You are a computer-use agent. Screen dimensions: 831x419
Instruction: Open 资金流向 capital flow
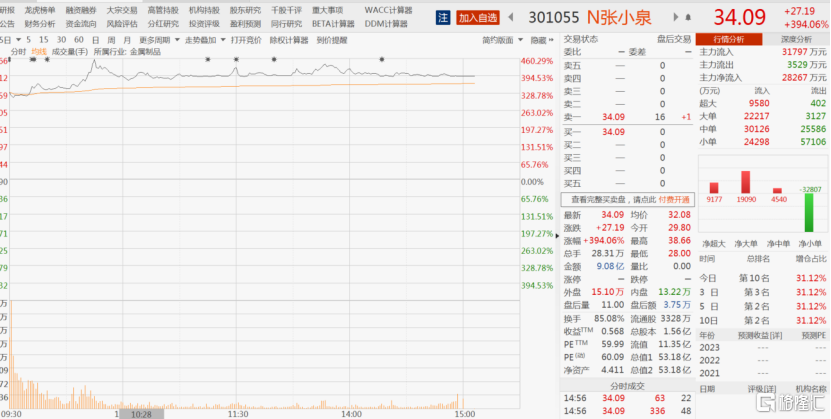(81, 24)
